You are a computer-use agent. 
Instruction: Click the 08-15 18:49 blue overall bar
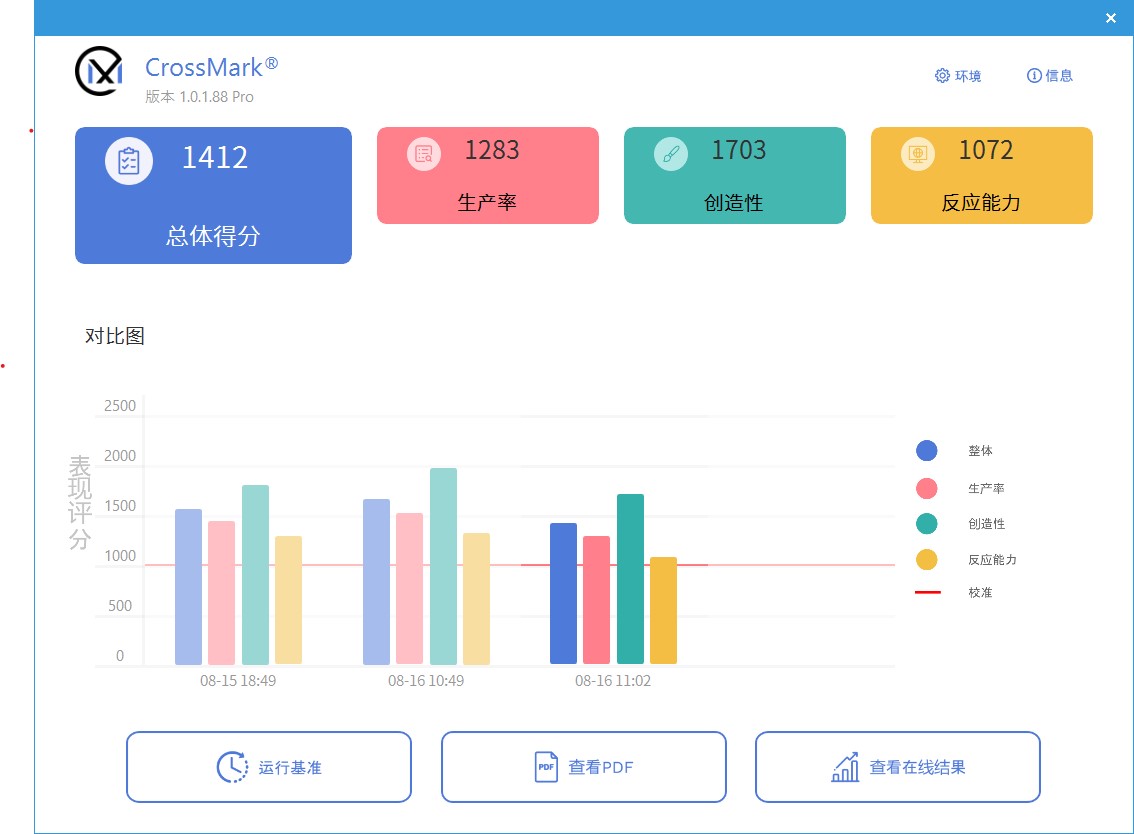tap(189, 587)
